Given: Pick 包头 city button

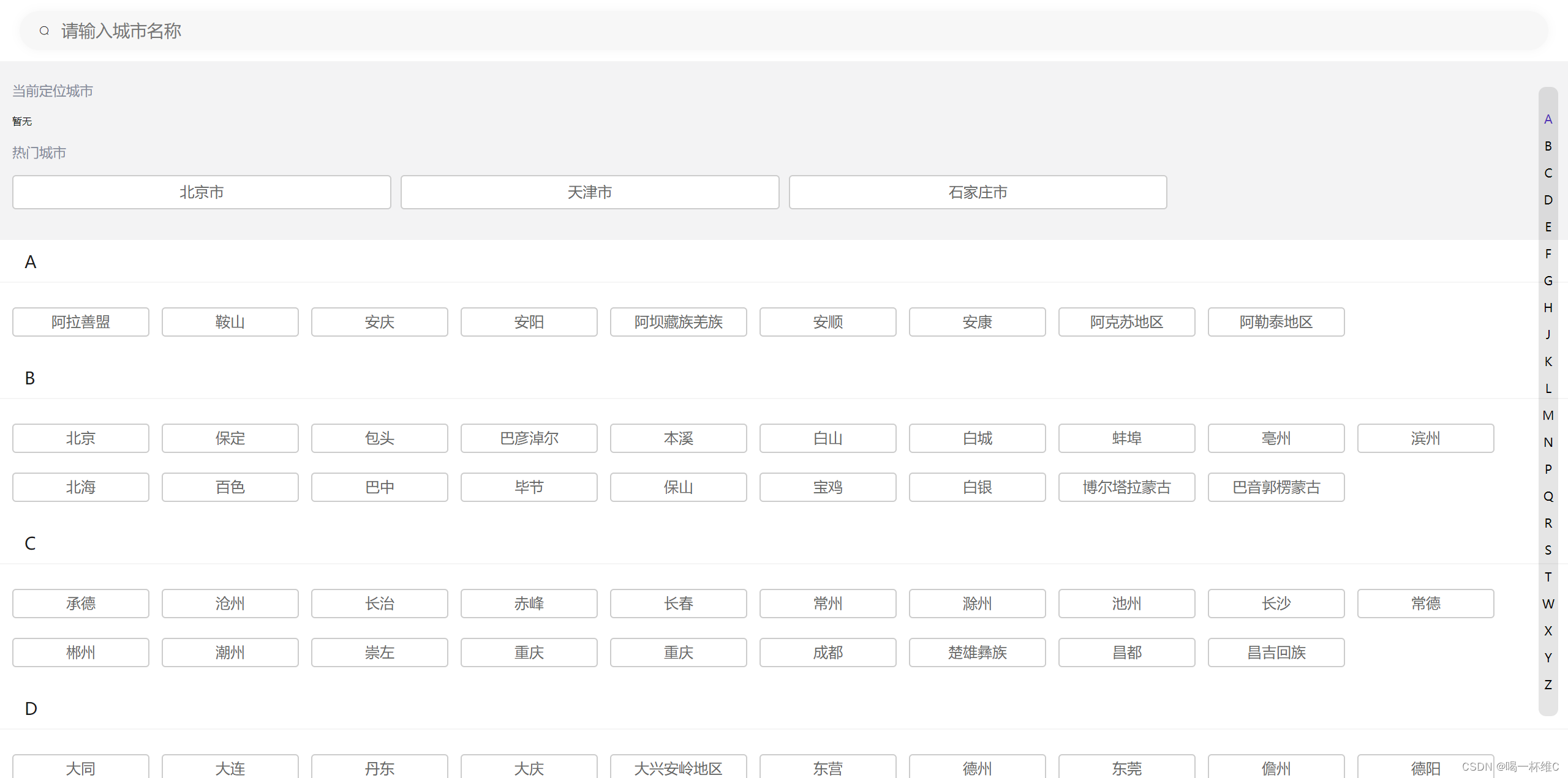Looking at the screenshot, I should (x=380, y=438).
